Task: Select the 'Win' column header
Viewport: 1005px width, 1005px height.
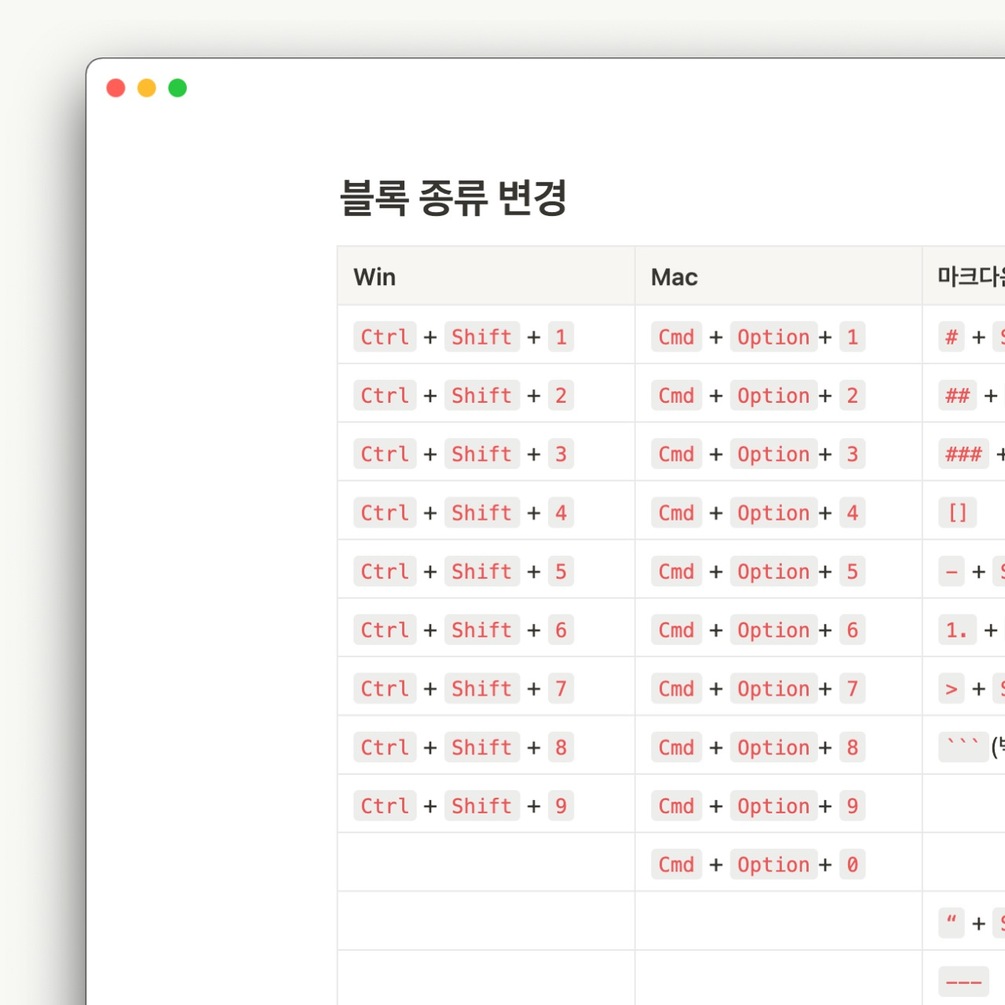Action: [x=486, y=277]
